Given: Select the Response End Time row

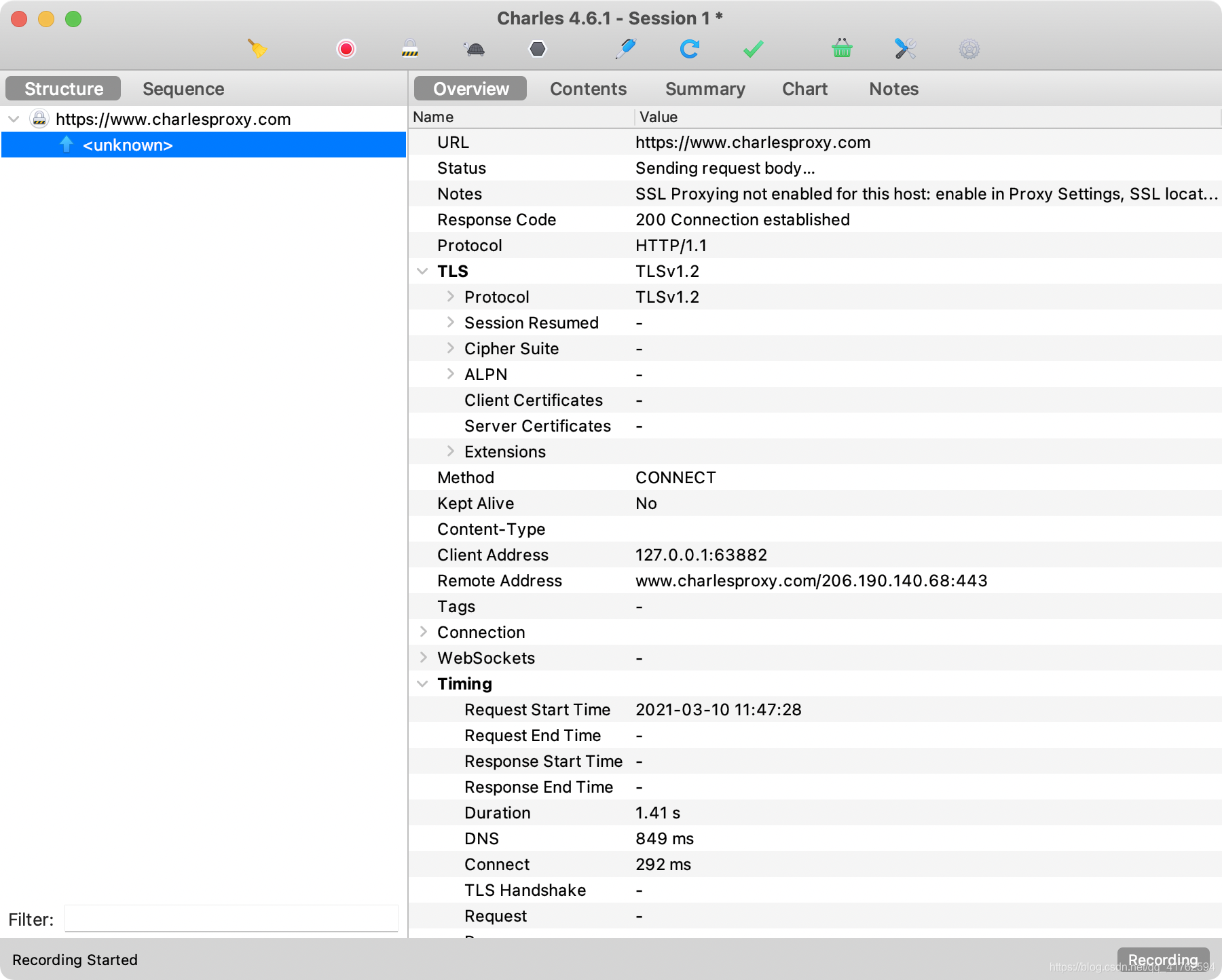Looking at the screenshot, I should (x=815, y=787).
